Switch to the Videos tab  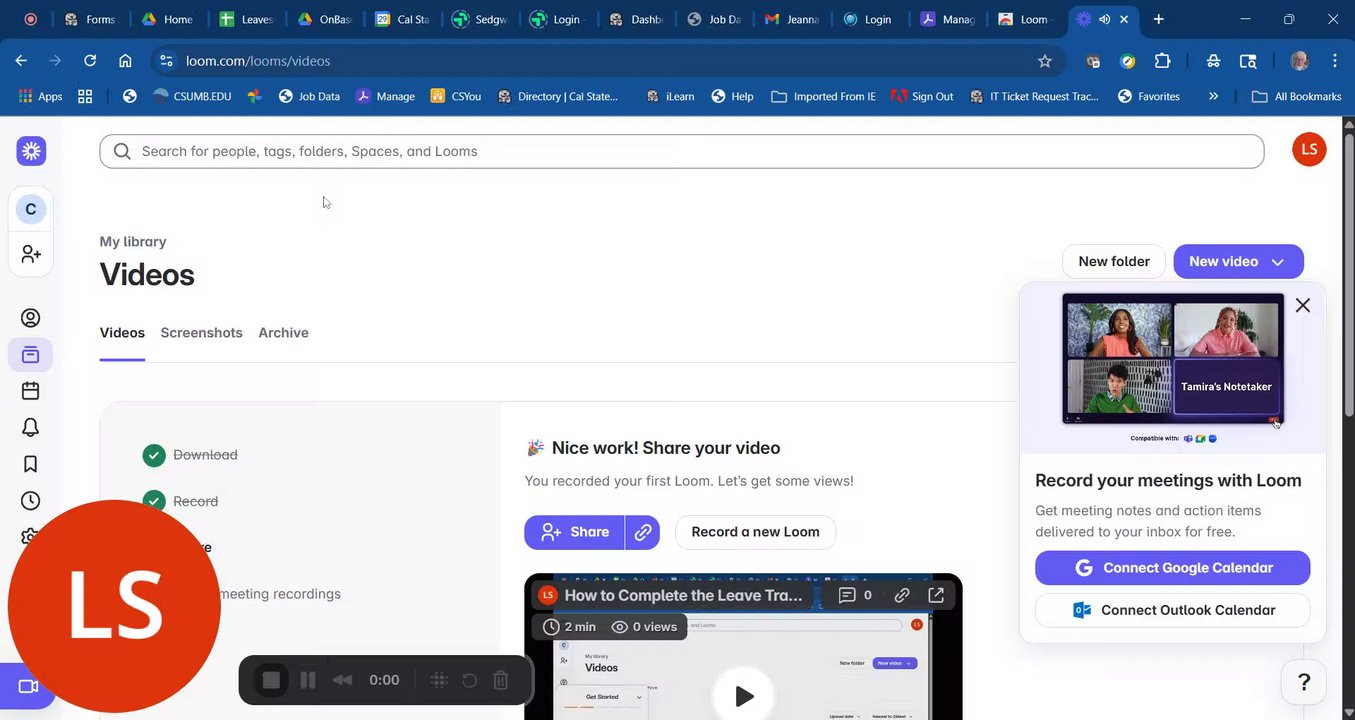(x=122, y=333)
